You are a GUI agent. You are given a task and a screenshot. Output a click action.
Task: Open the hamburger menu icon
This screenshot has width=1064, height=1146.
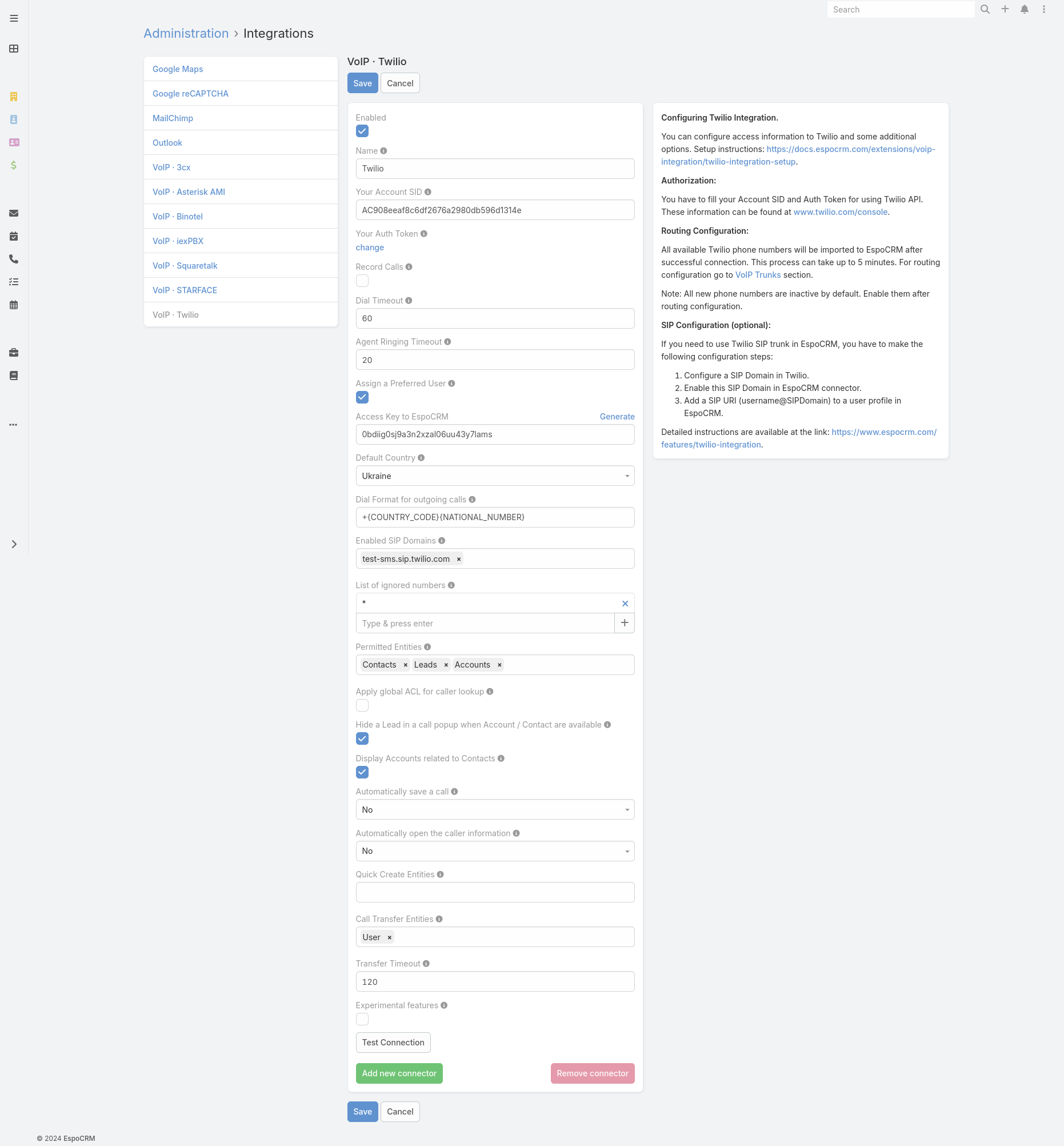(x=14, y=18)
